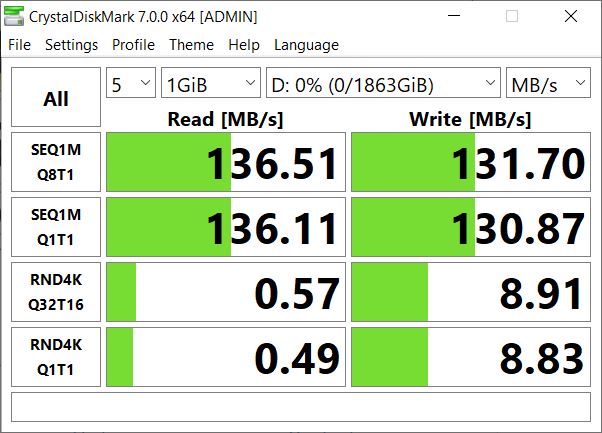Screen dimensions: 602x433
Task: Minimize the CrystalDiskMark window
Action: tap(454, 16)
